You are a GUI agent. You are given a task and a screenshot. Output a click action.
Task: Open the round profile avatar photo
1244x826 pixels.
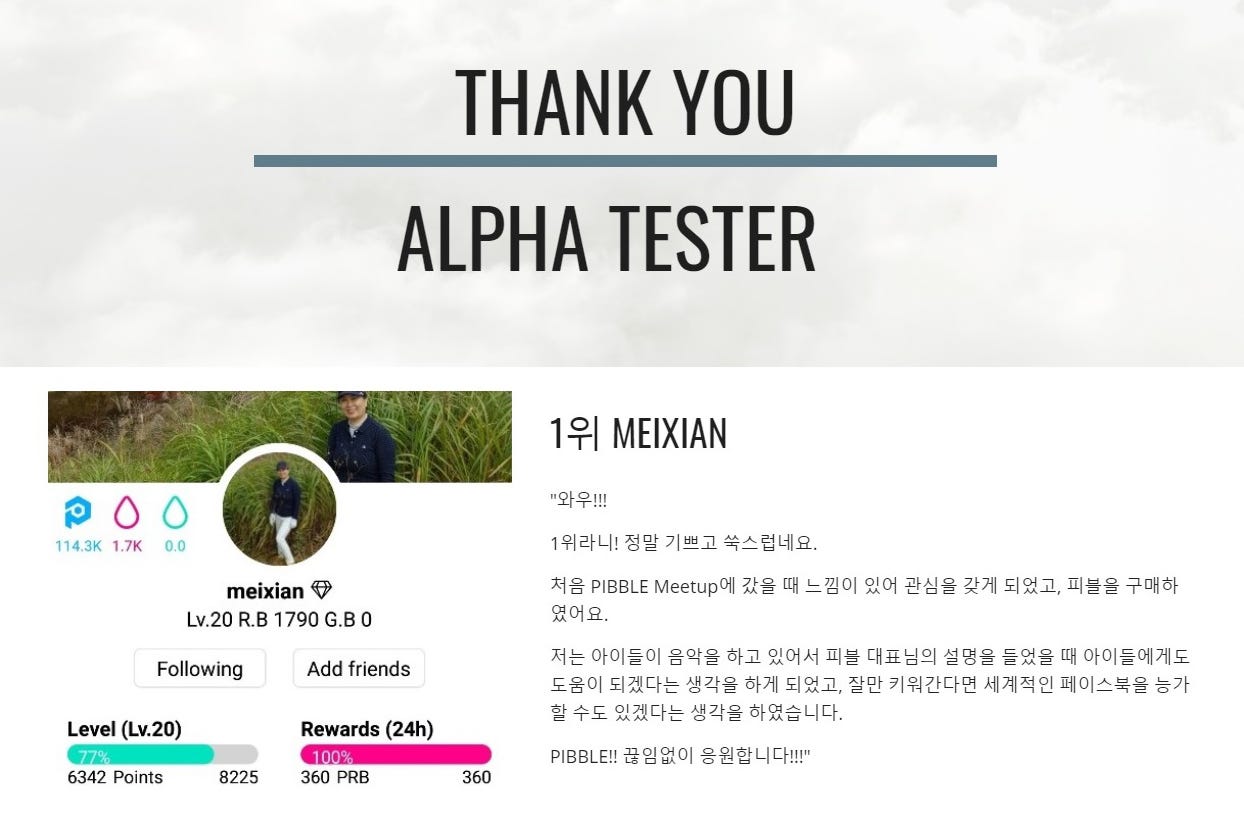(x=280, y=509)
